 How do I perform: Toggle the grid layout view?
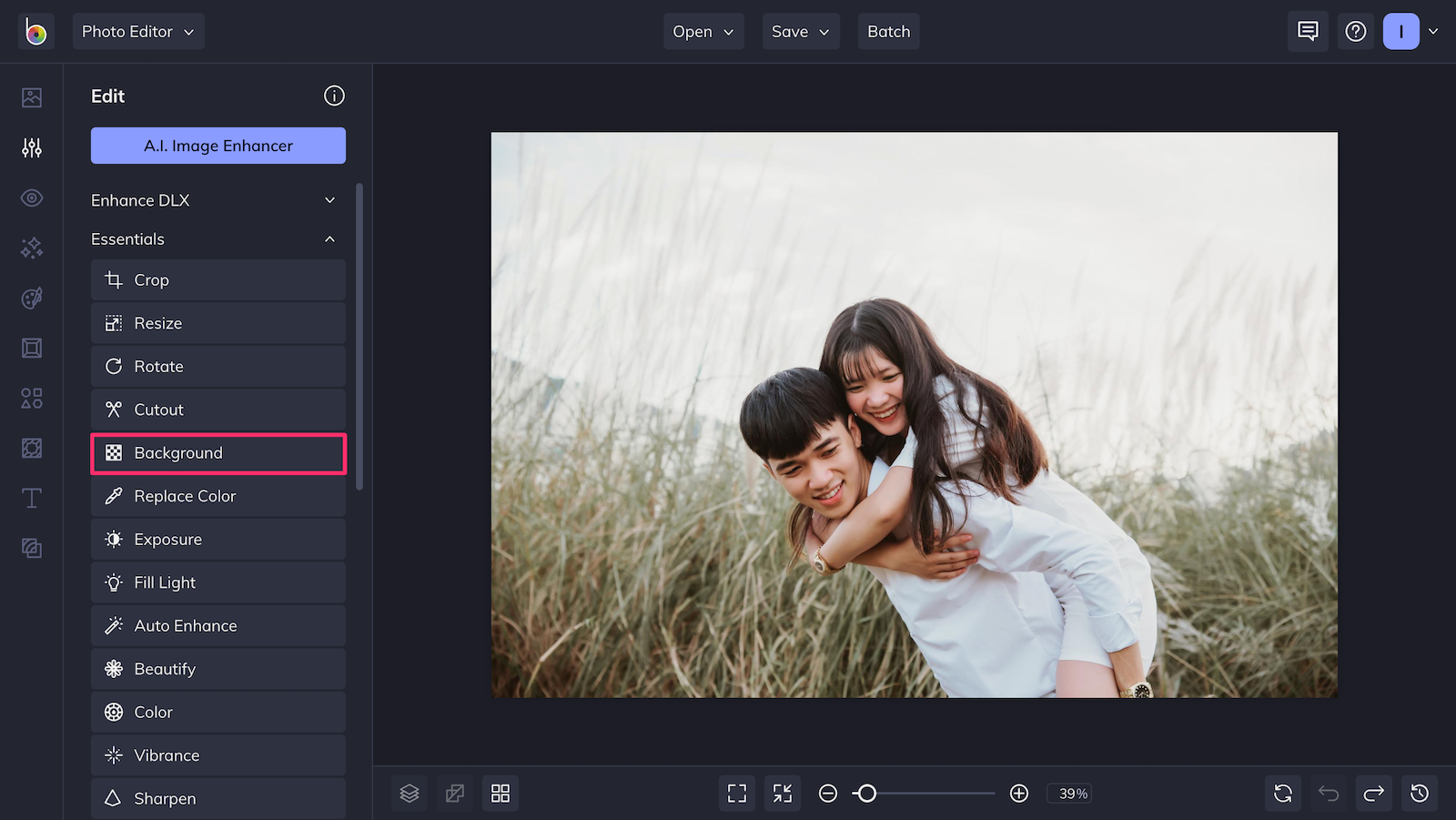pyautogui.click(x=500, y=793)
